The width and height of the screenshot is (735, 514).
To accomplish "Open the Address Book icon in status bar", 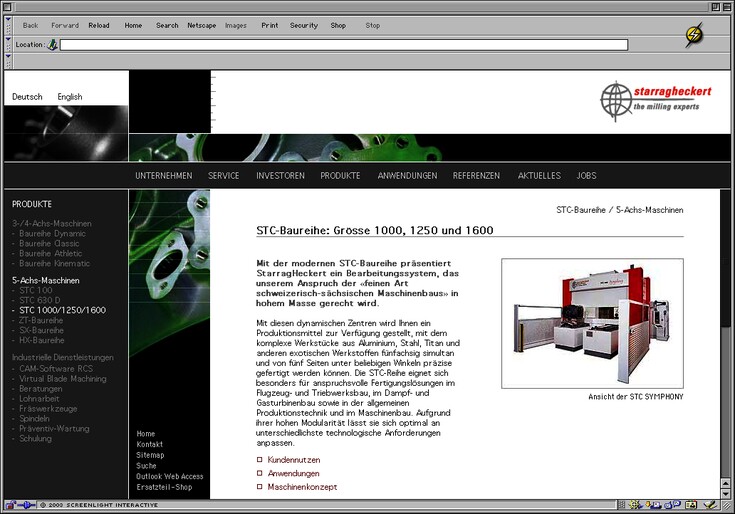I will [691, 505].
